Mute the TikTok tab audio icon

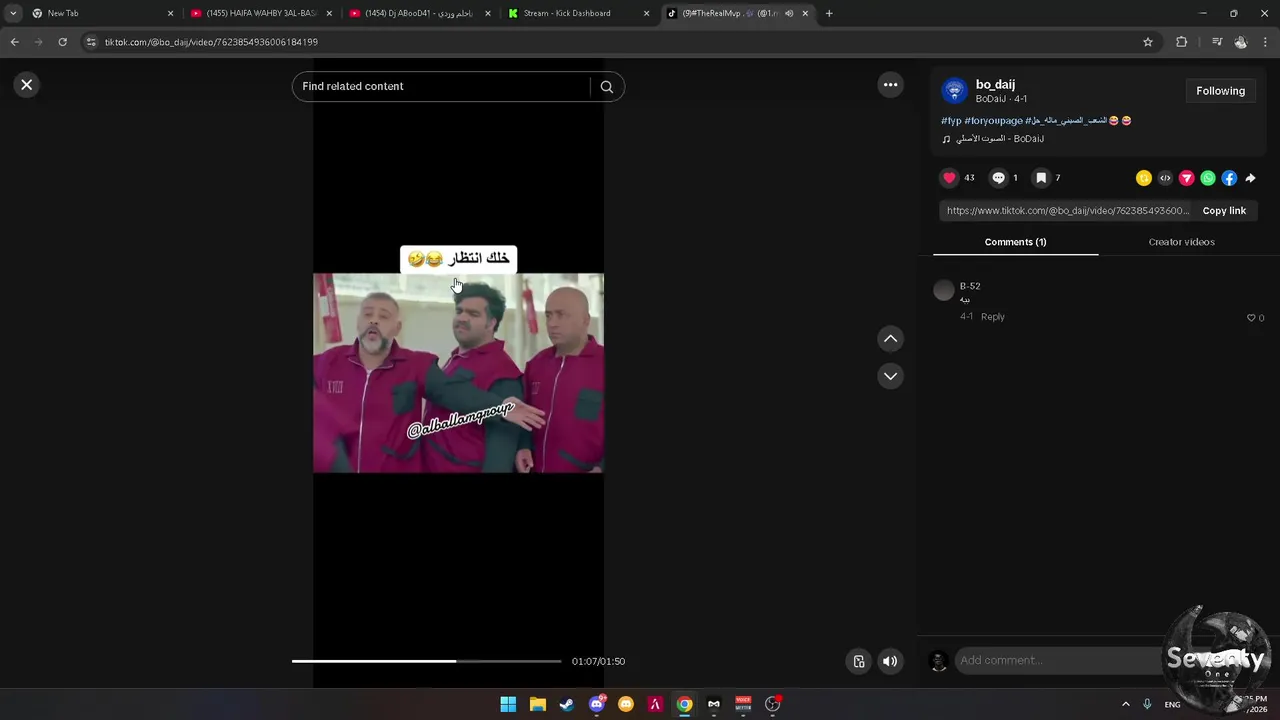(789, 13)
